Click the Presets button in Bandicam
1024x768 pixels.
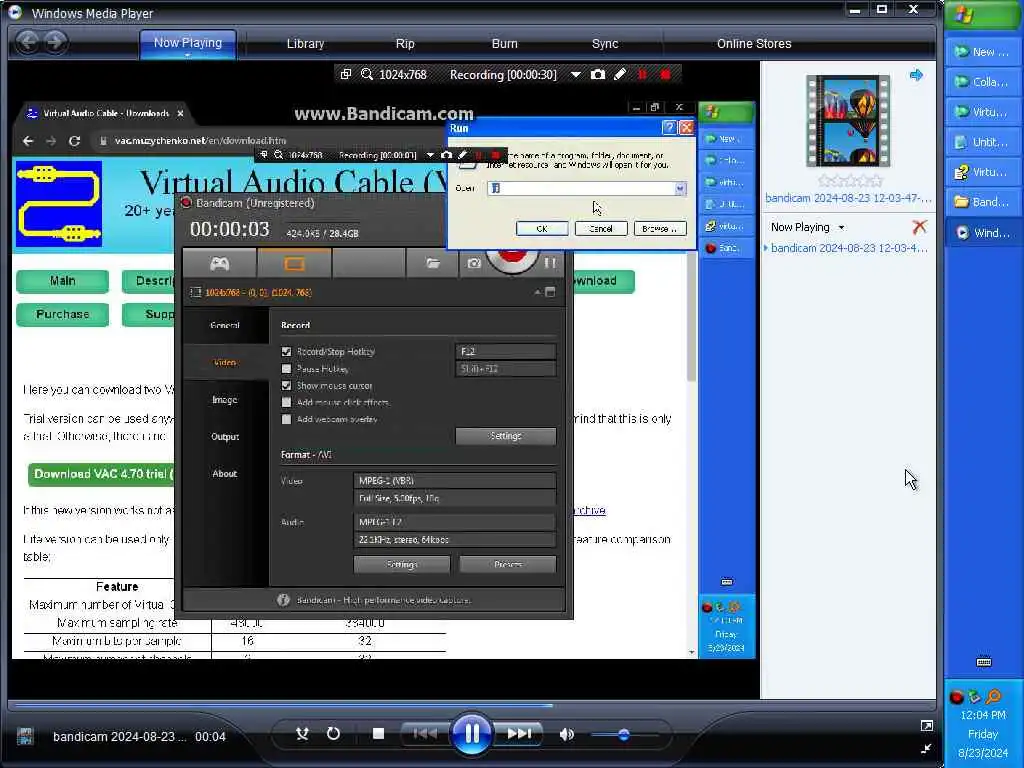508,564
